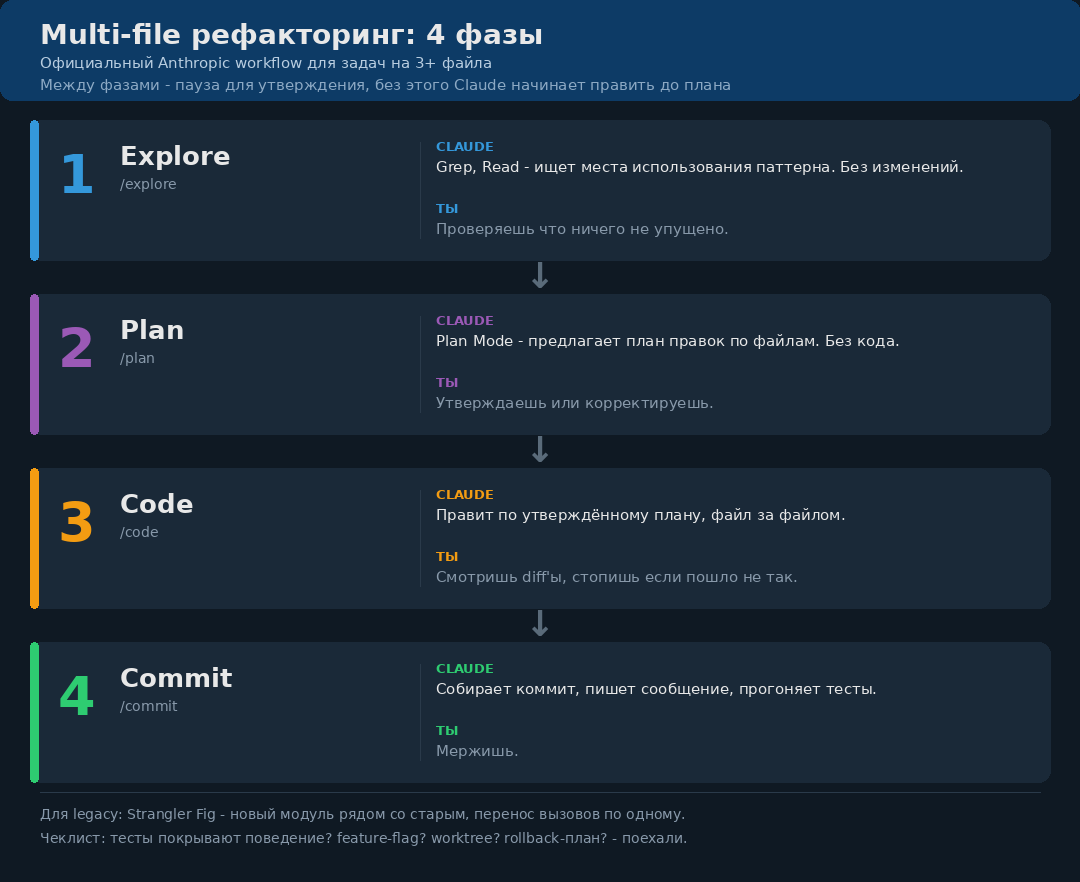The image size is (1080, 882).
Task: Click the footer line "Для legacy: Strangler Fig"
Action: pos(362,815)
